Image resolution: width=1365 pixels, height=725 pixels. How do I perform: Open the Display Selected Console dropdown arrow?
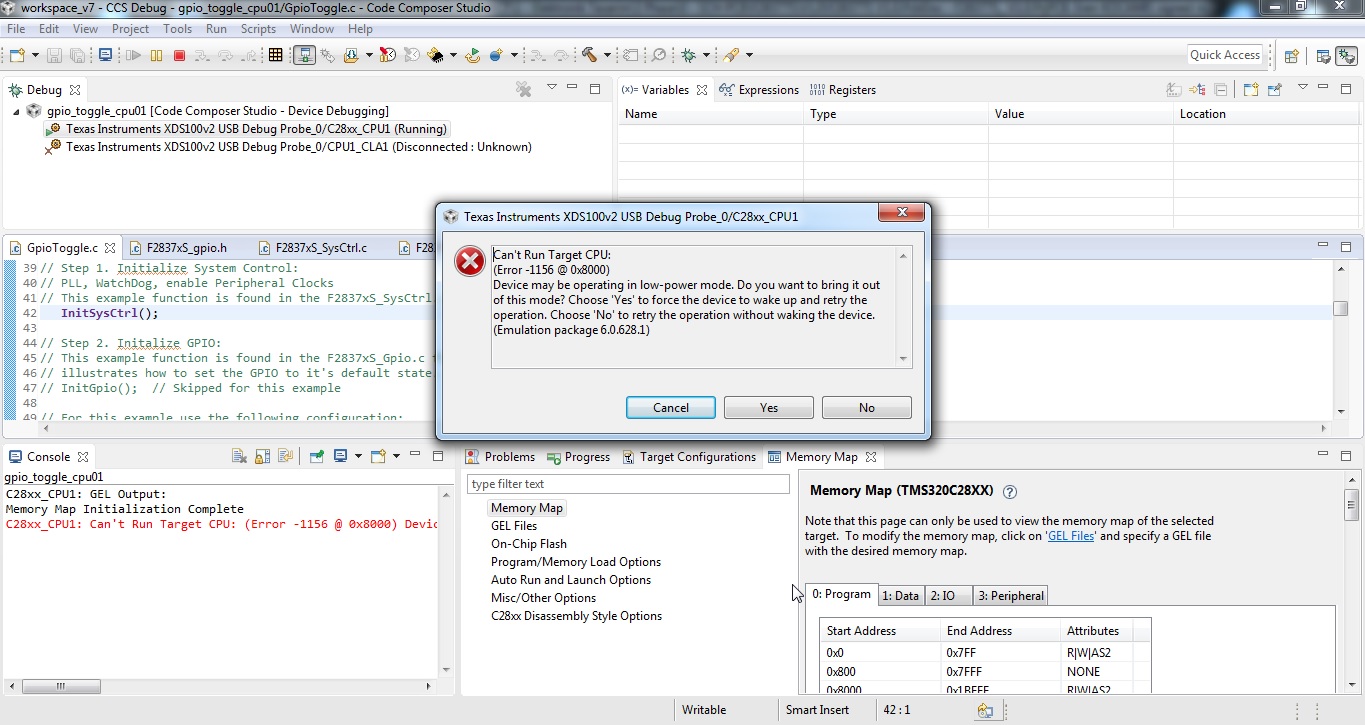tap(357, 456)
